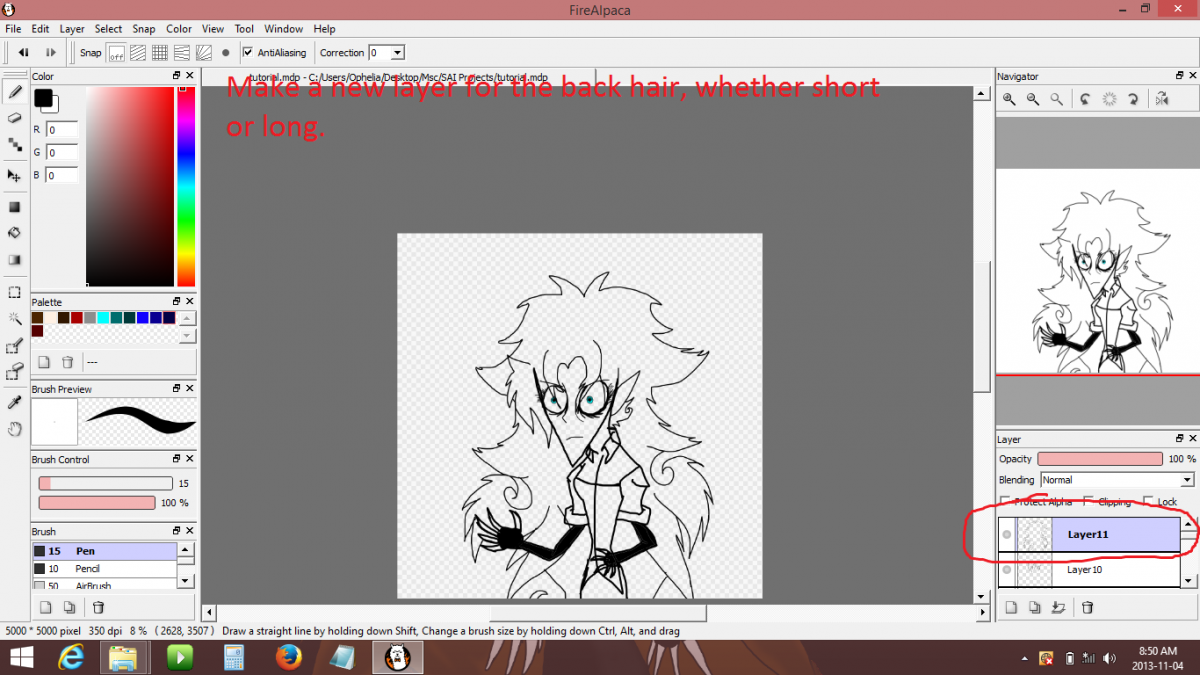The height and width of the screenshot is (675, 1200).
Task: Open the Blending mode dropdown
Action: click(1117, 480)
